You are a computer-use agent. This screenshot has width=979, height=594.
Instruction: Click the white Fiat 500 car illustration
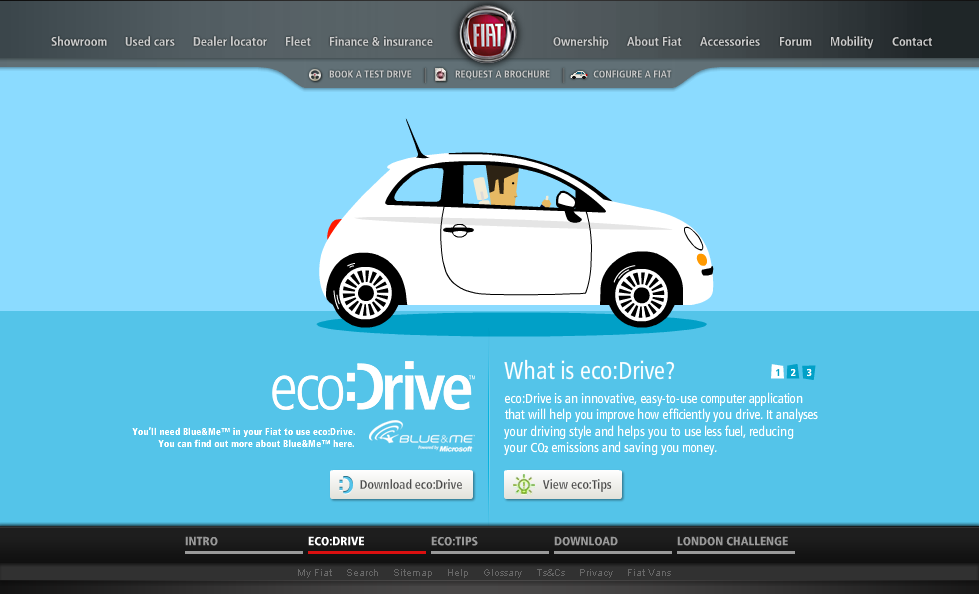(x=516, y=225)
